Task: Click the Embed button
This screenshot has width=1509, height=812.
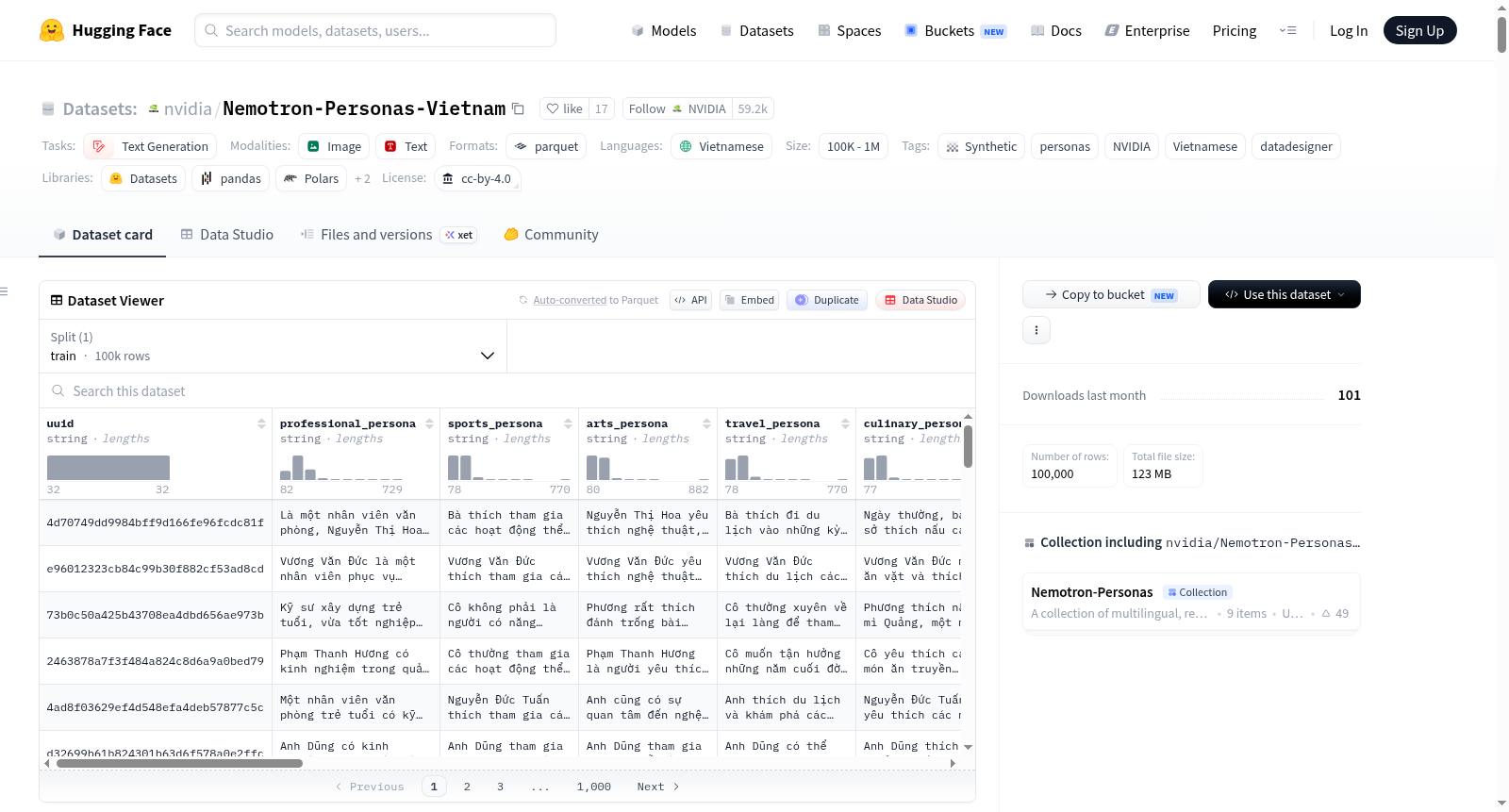Action: pos(749,300)
